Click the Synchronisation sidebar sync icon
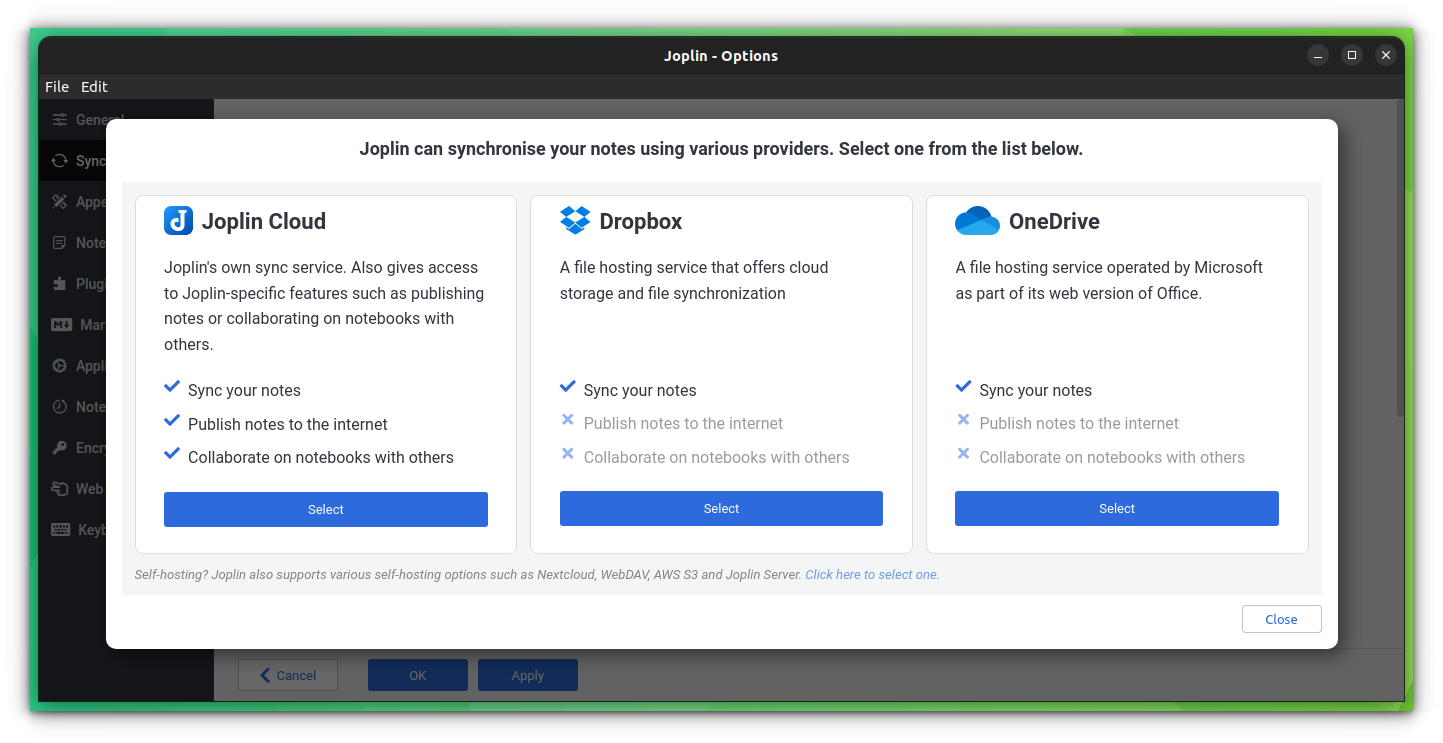This screenshot has height=743, width=1443. click(60, 161)
